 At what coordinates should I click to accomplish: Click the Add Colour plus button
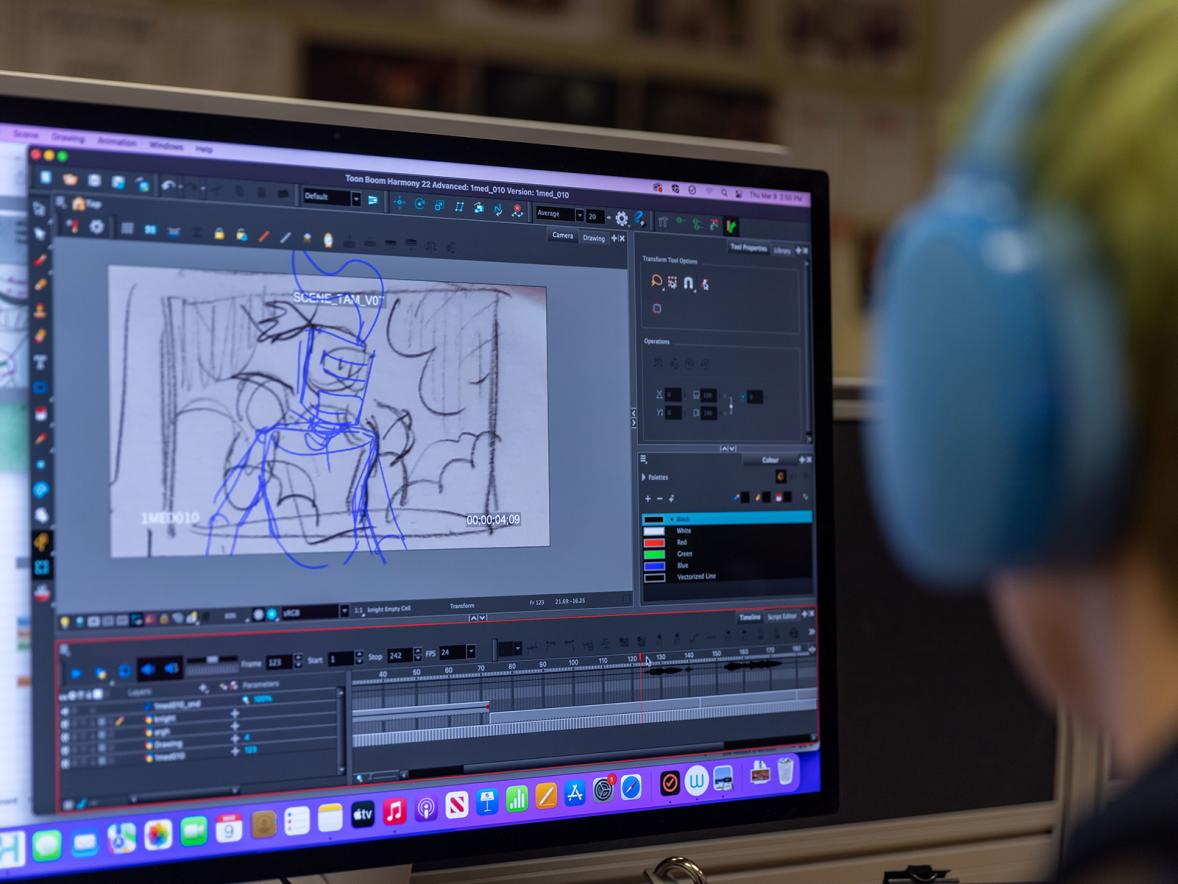click(648, 498)
